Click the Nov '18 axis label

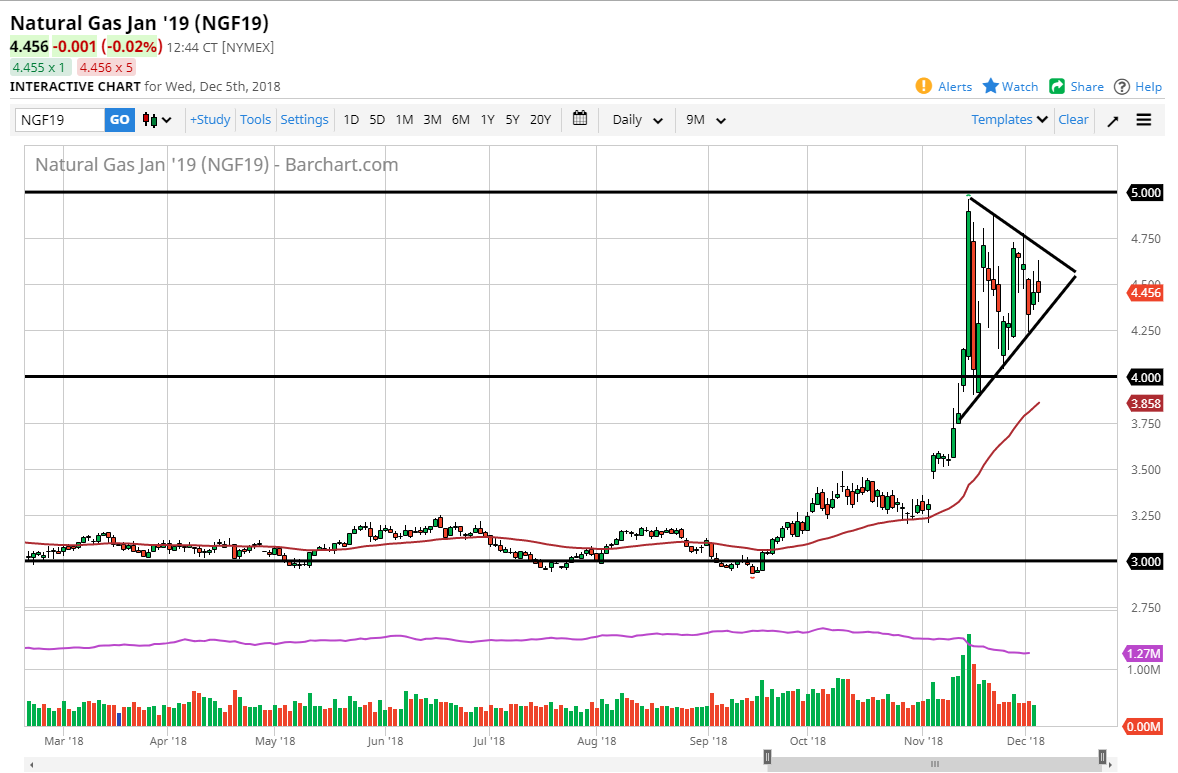[x=923, y=741]
